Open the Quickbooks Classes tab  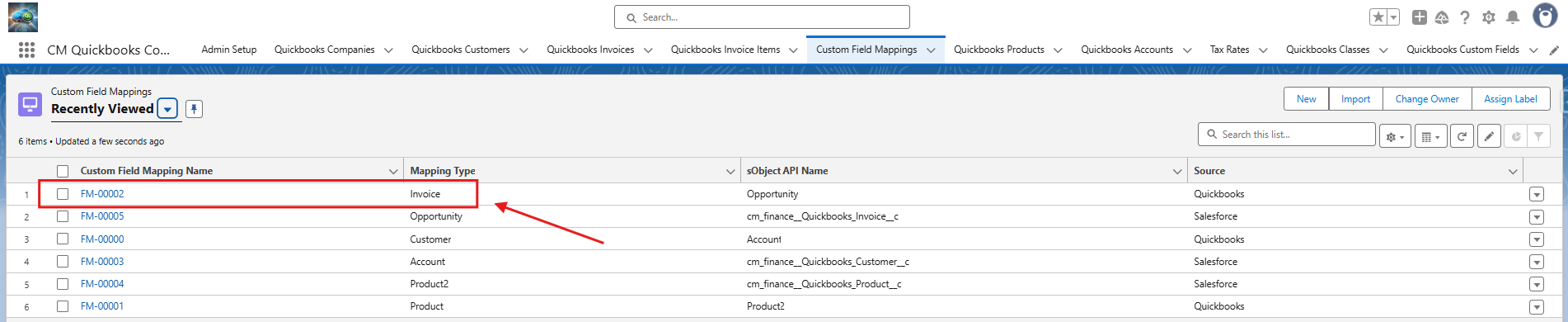click(x=1327, y=50)
